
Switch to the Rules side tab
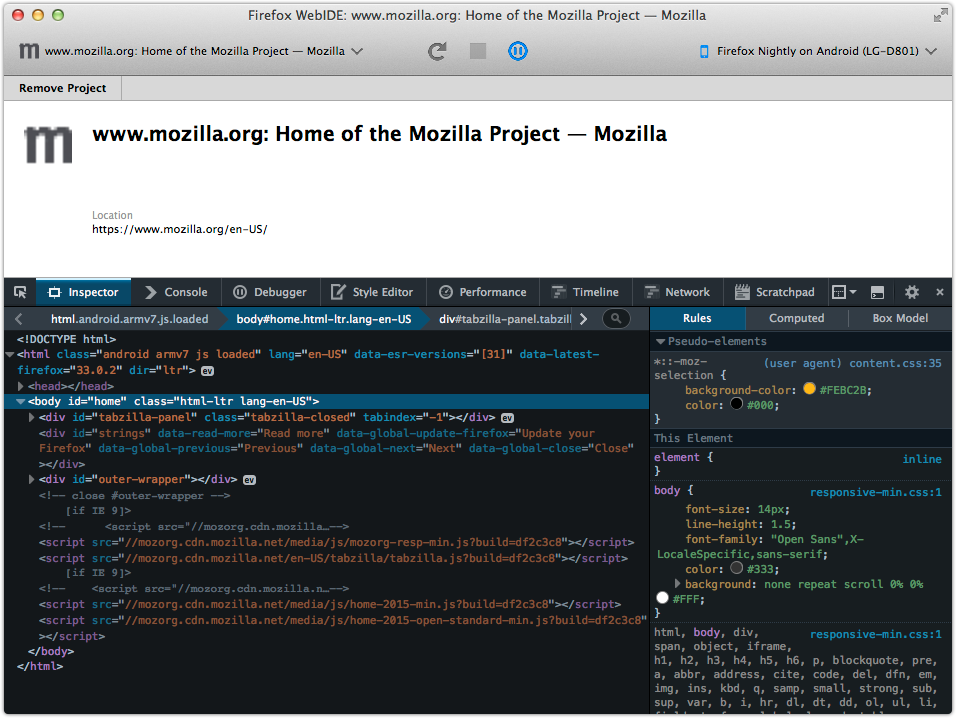[697, 318]
